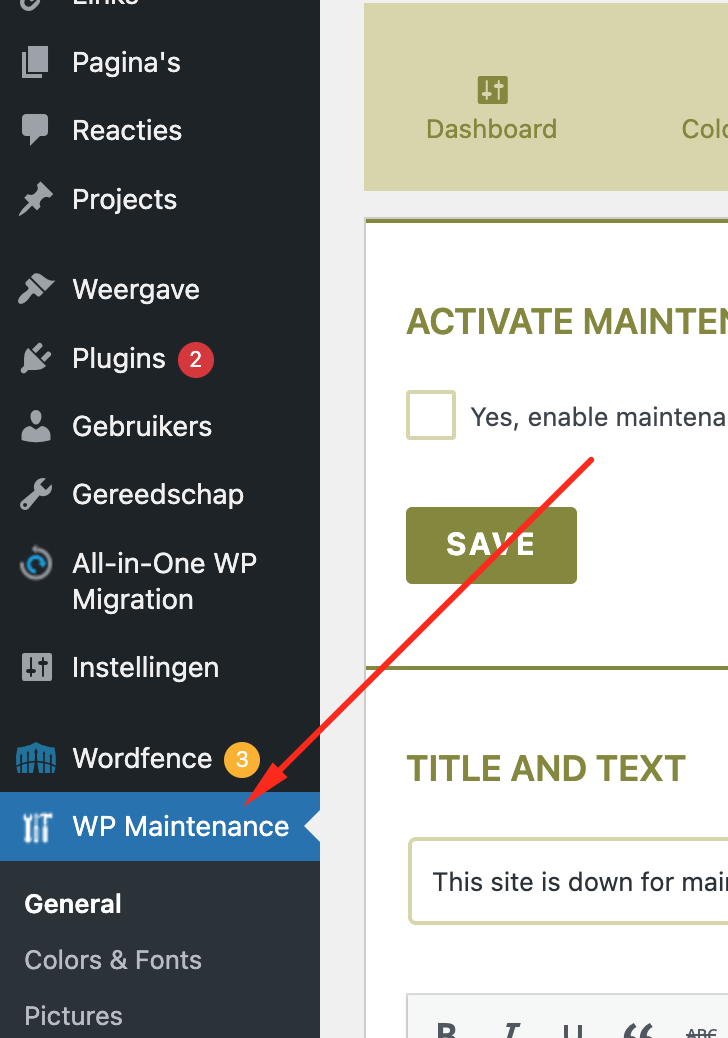The width and height of the screenshot is (728, 1038).
Task: Click the Wordfence shield icon
Action: coord(35,759)
